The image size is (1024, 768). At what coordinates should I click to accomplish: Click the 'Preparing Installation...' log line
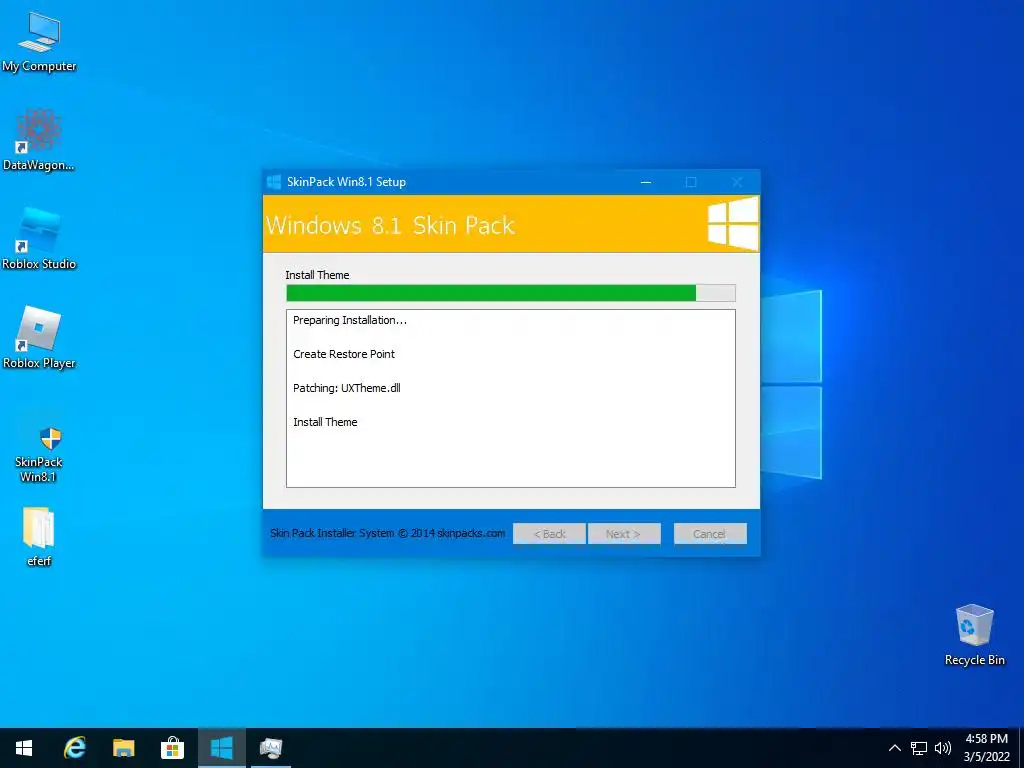pos(350,320)
